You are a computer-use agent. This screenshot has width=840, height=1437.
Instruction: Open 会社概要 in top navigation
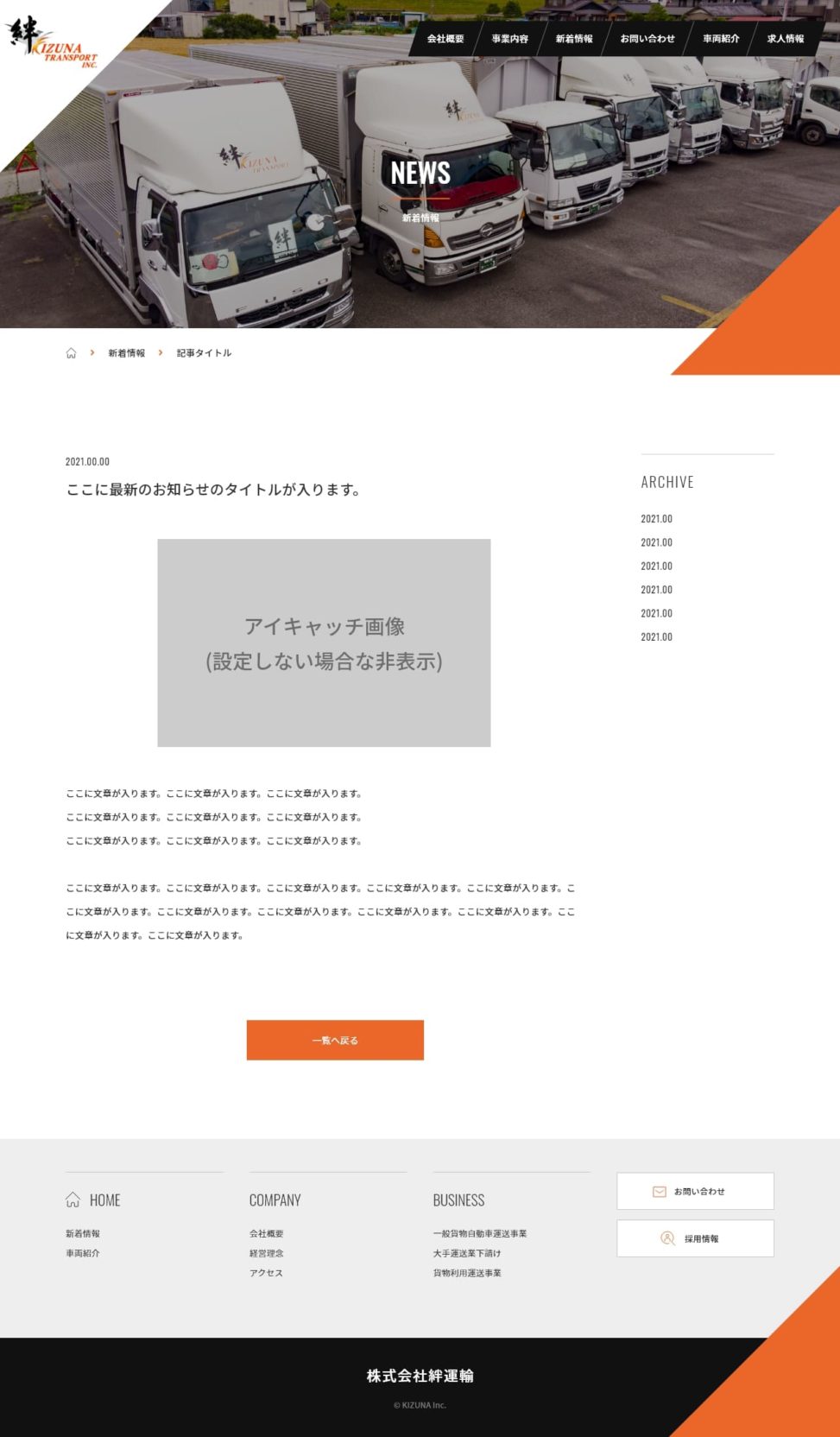click(445, 39)
